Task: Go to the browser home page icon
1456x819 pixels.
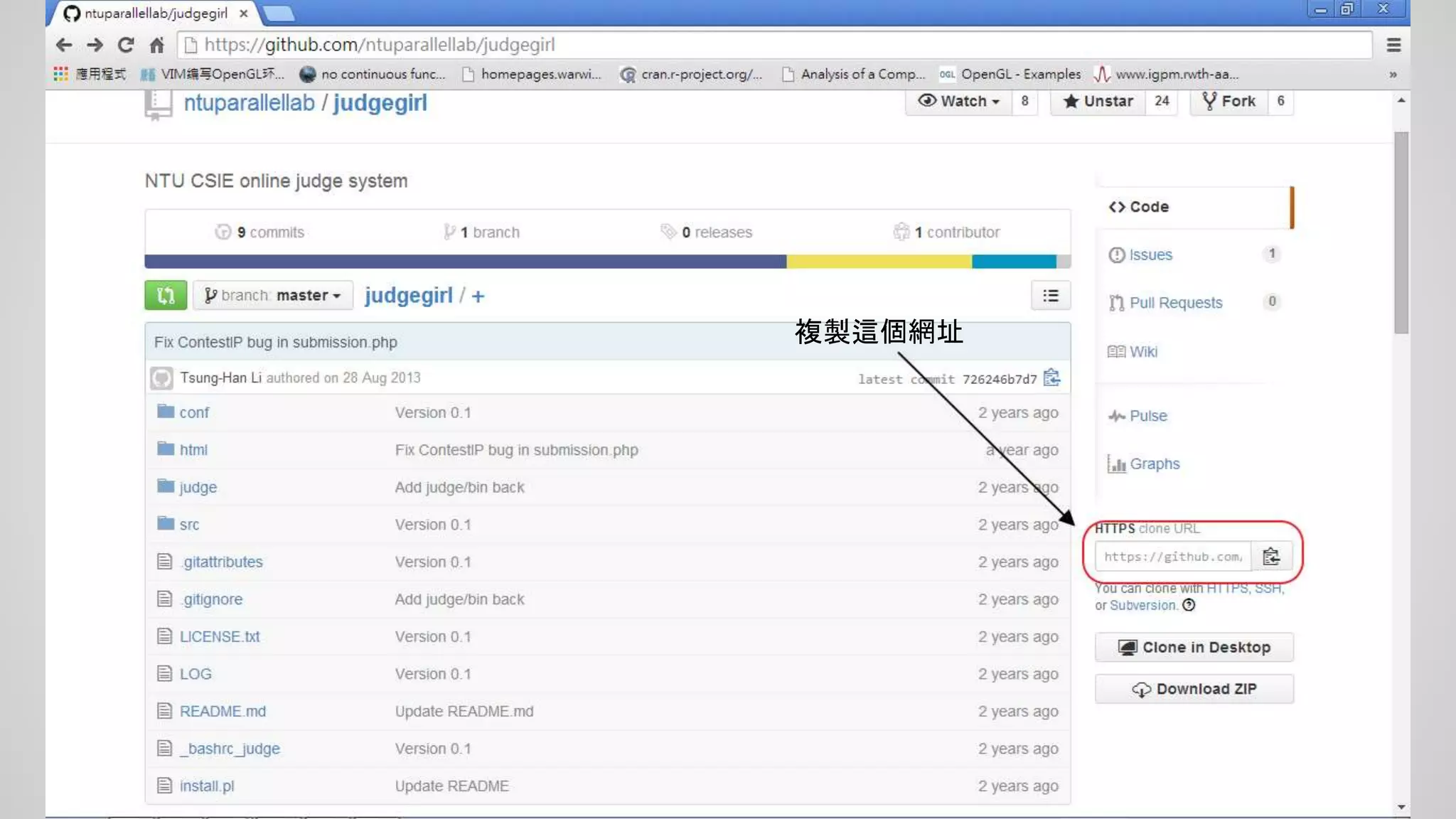Action: pyautogui.click(x=157, y=45)
